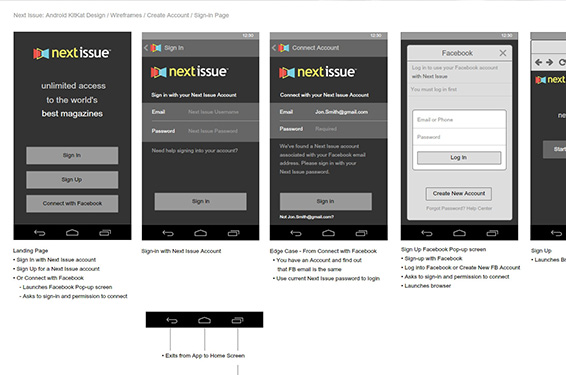
Task: Tap recent apps icon on Facebook pop-up screen
Action: (492, 233)
